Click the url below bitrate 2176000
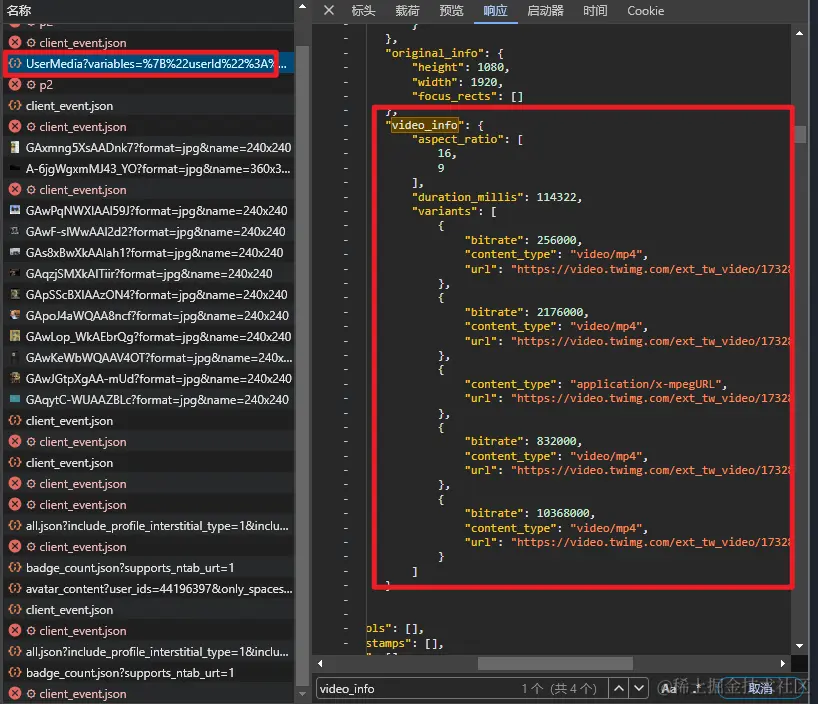Image resolution: width=818 pixels, height=704 pixels. (x=652, y=341)
